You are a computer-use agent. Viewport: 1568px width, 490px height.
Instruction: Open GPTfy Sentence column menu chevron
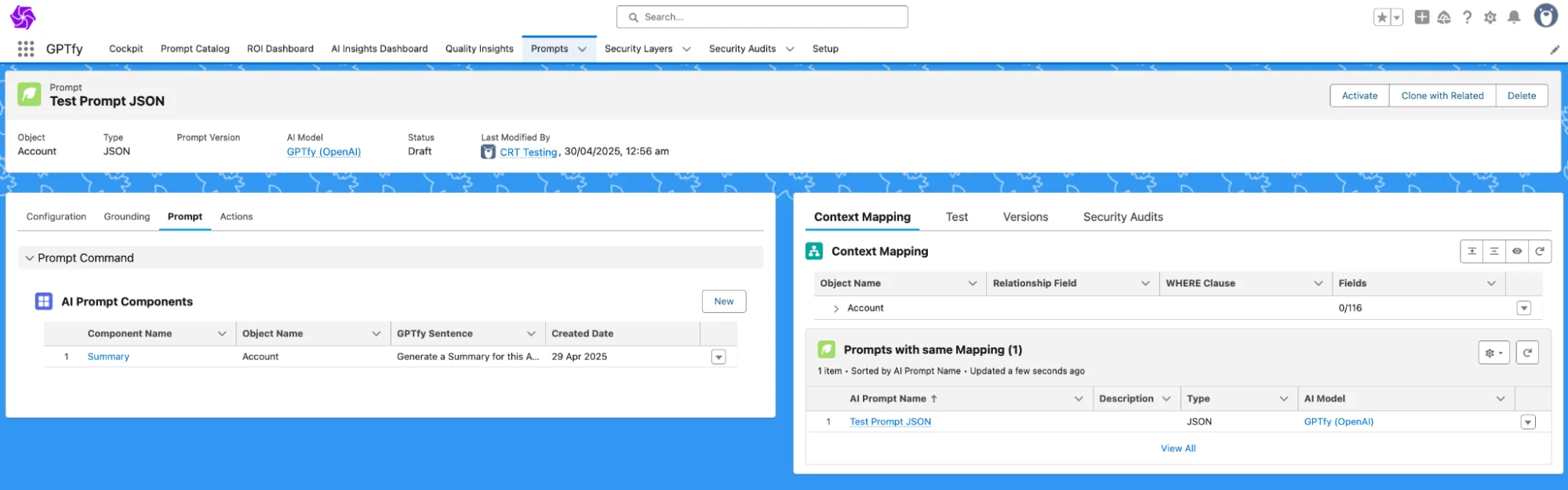point(531,334)
